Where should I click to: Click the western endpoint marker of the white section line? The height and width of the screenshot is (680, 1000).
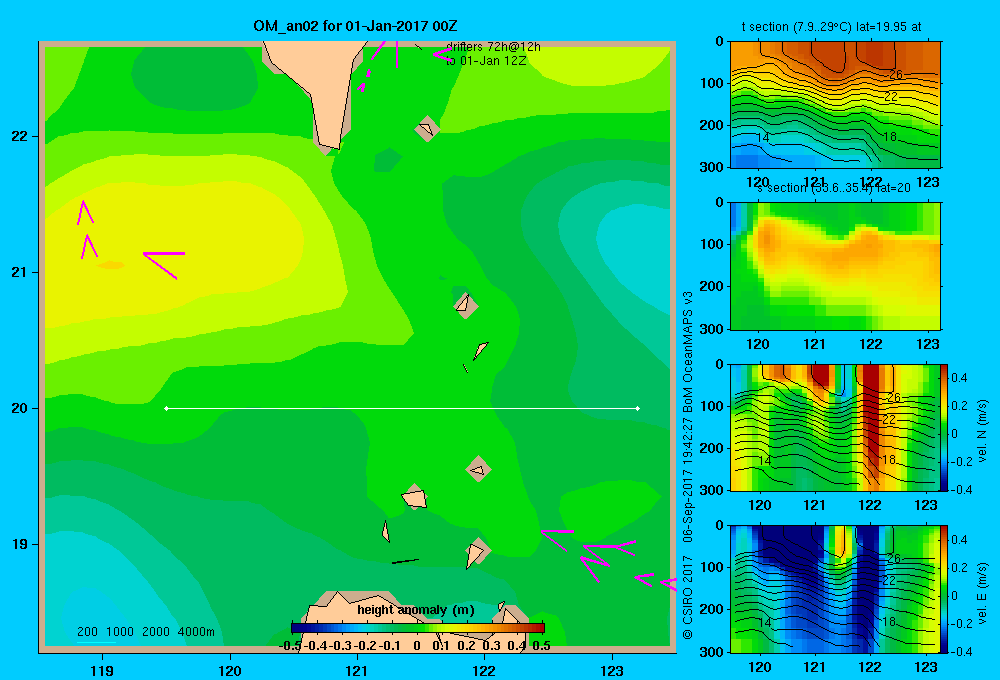[x=166, y=408]
